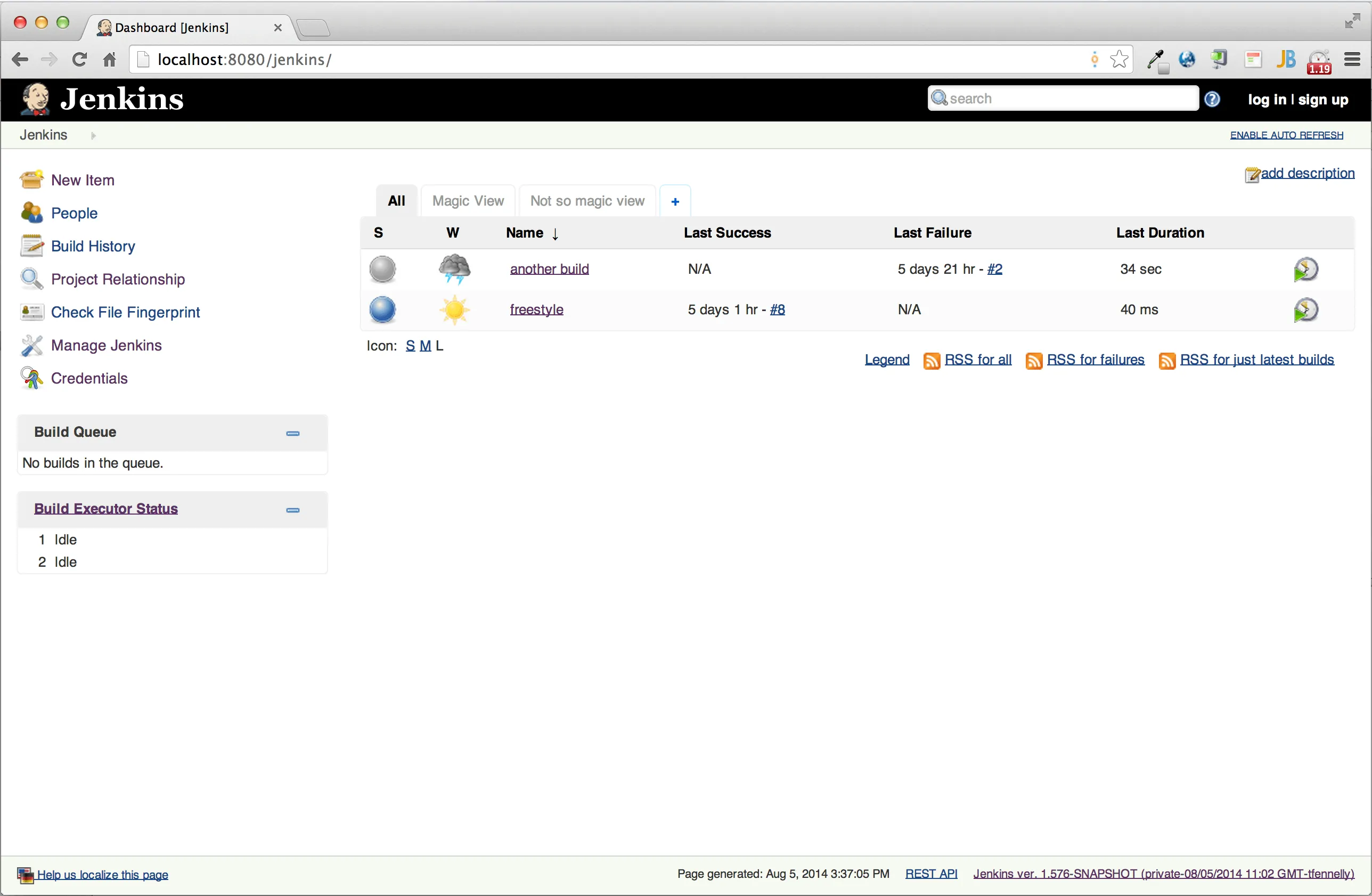Click the New Item sidebar icon
Screen dimensions: 1372x896
tap(32, 179)
